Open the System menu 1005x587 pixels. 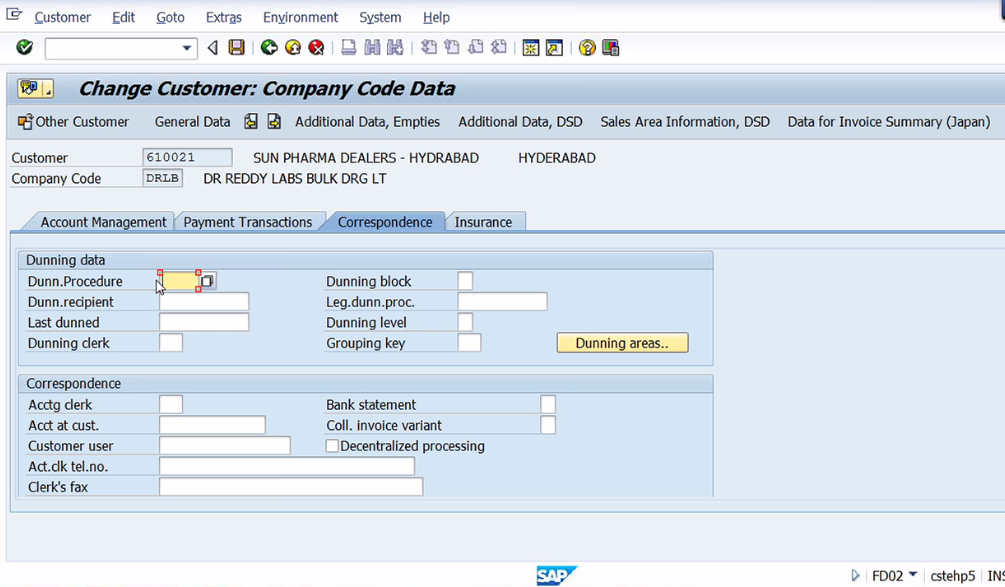coord(380,17)
